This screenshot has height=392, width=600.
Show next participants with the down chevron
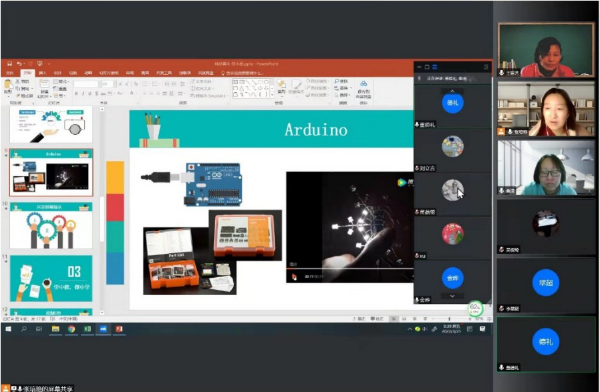pos(452,296)
